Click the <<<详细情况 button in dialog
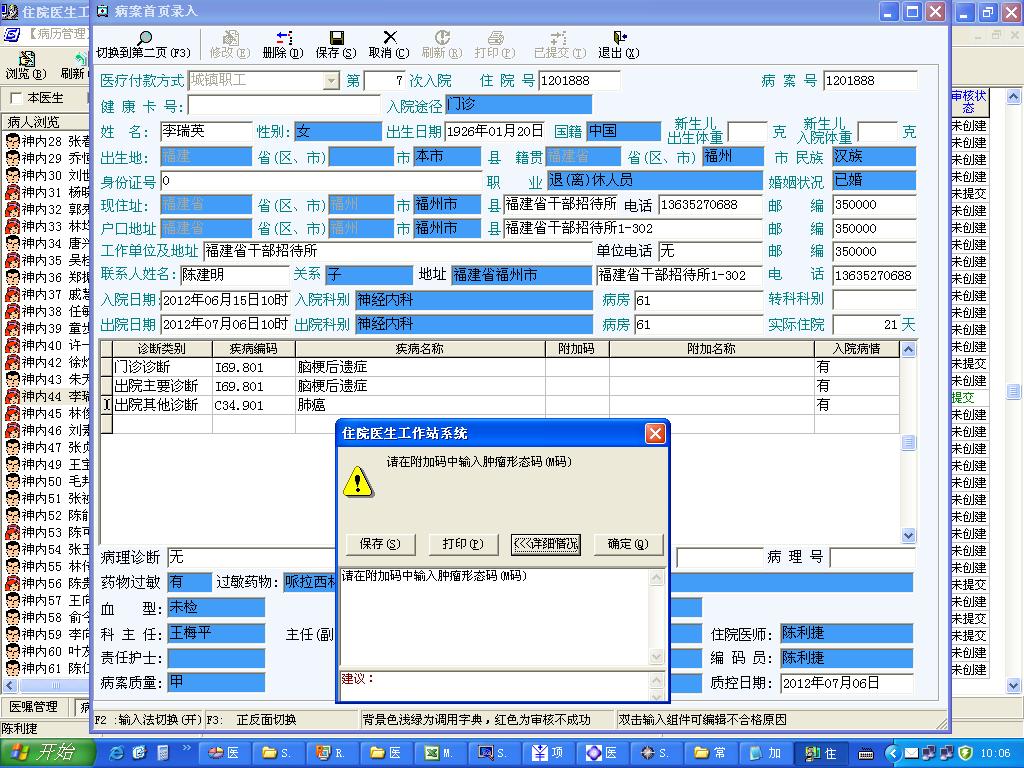Screen dimensions: 1024x768 click(546, 543)
